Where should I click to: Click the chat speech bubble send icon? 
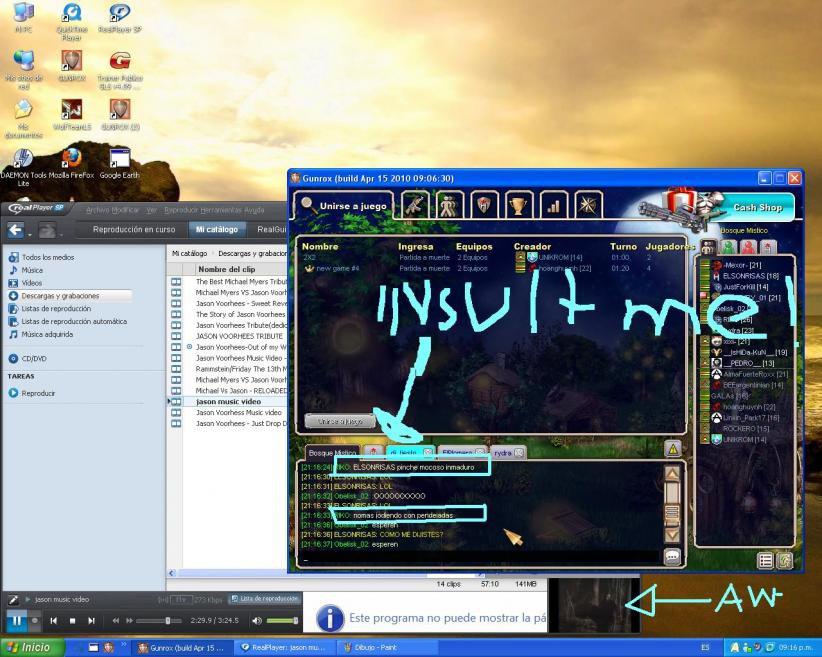pyautogui.click(x=673, y=558)
